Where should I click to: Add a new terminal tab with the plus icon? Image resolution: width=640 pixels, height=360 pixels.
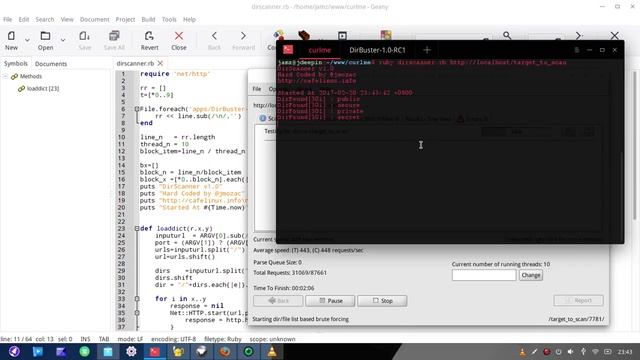click(x=427, y=50)
